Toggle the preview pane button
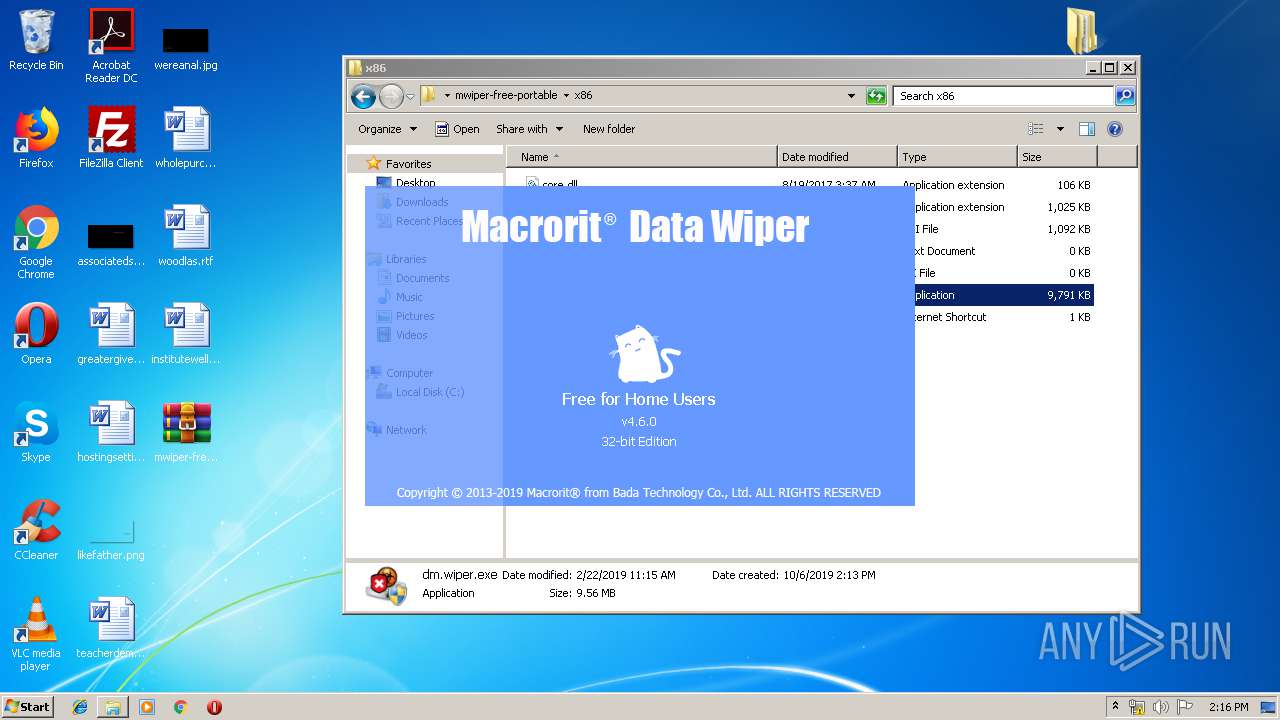Image resolution: width=1280 pixels, height=720 pixels. coord(1087,129)
